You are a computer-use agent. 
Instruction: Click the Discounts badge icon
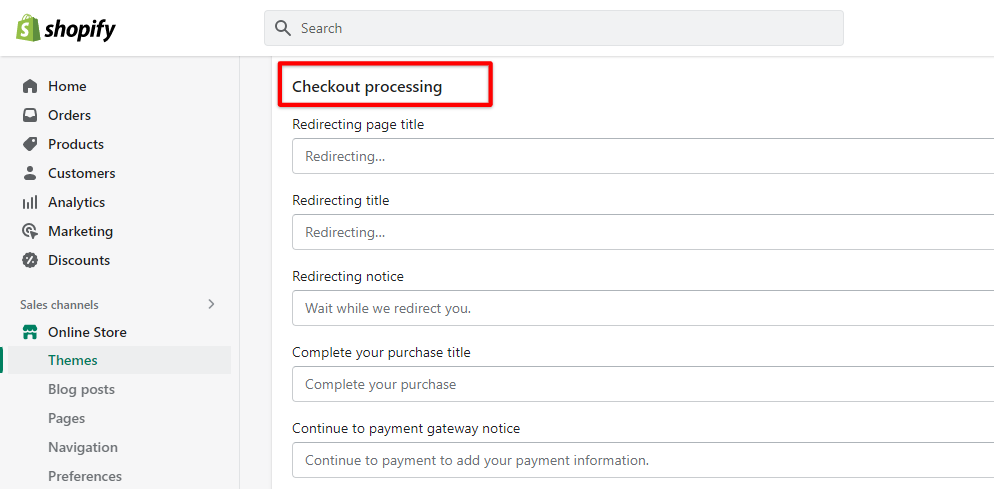tap(30, 260)
